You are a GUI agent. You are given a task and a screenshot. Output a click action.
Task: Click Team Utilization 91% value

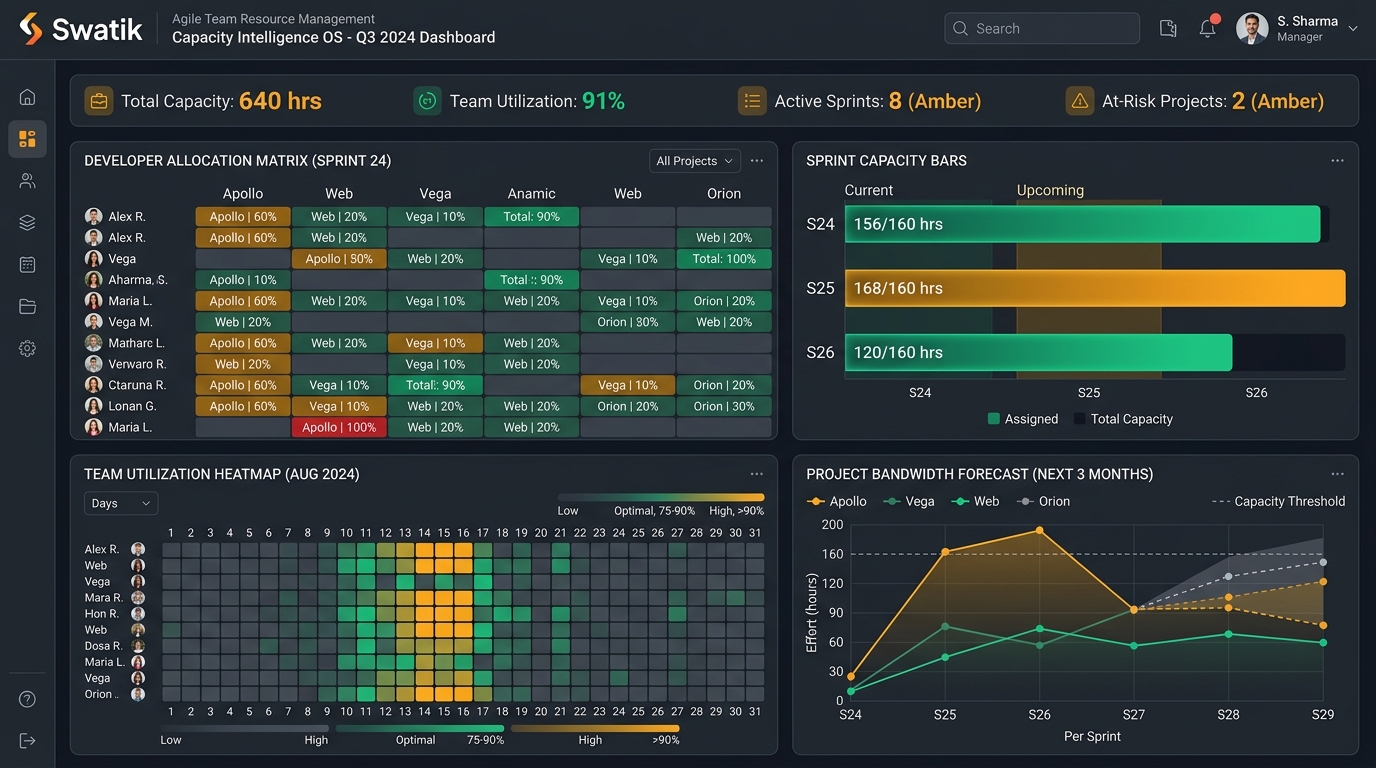click(603, 101)
